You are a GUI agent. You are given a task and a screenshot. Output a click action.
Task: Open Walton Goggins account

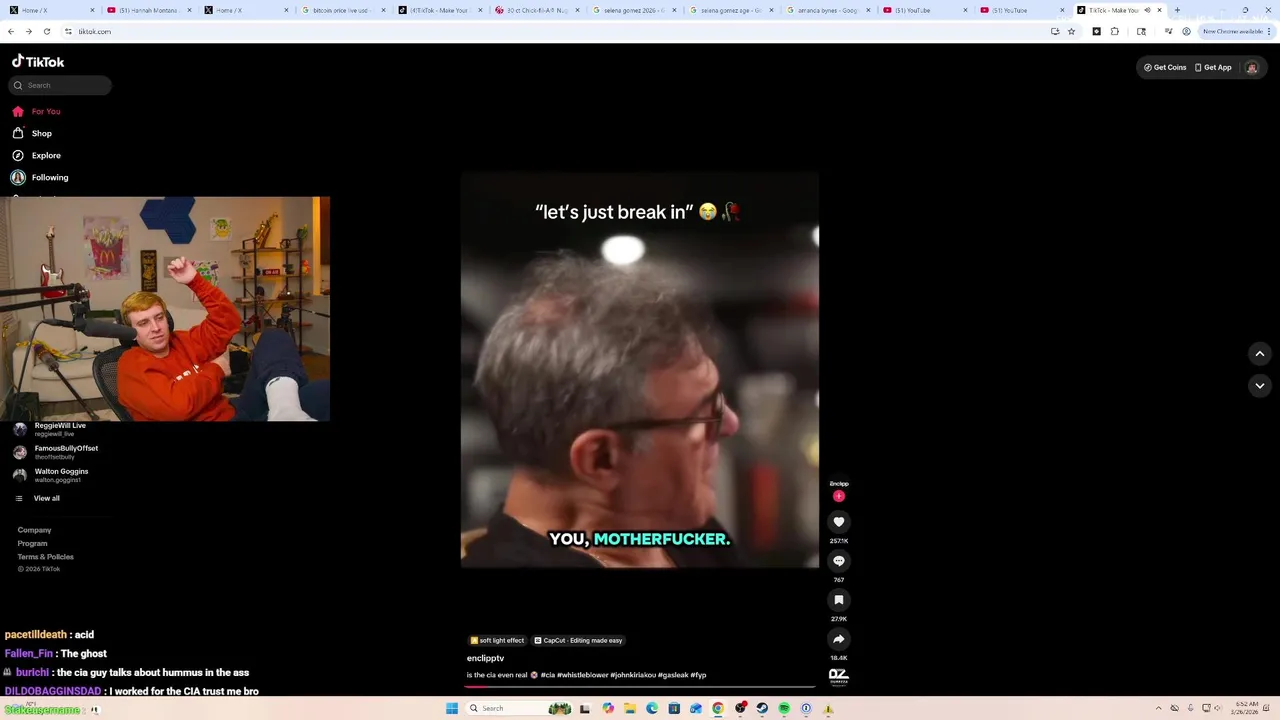(x=50, y=475)
